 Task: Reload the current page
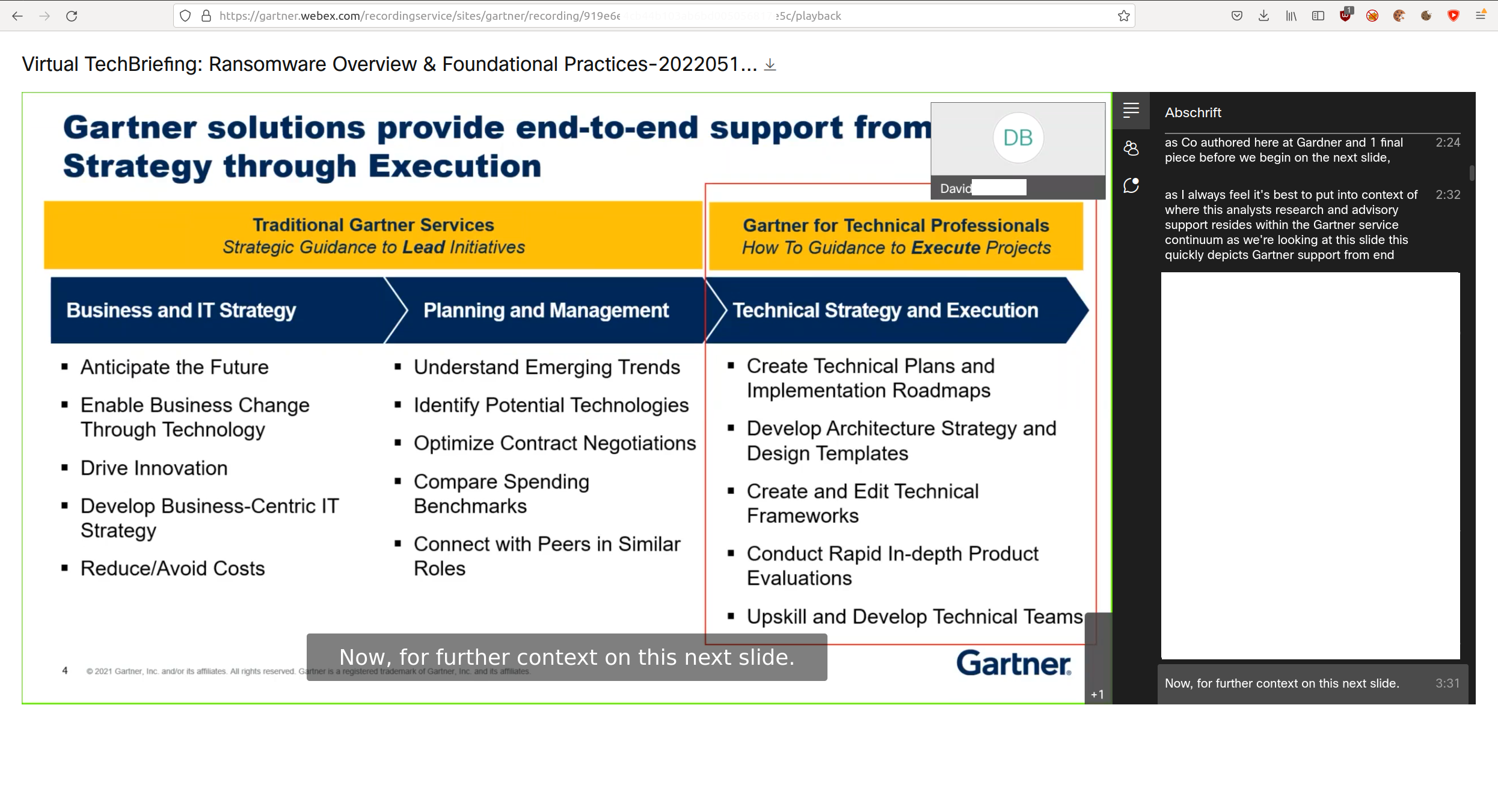point(72,16)
